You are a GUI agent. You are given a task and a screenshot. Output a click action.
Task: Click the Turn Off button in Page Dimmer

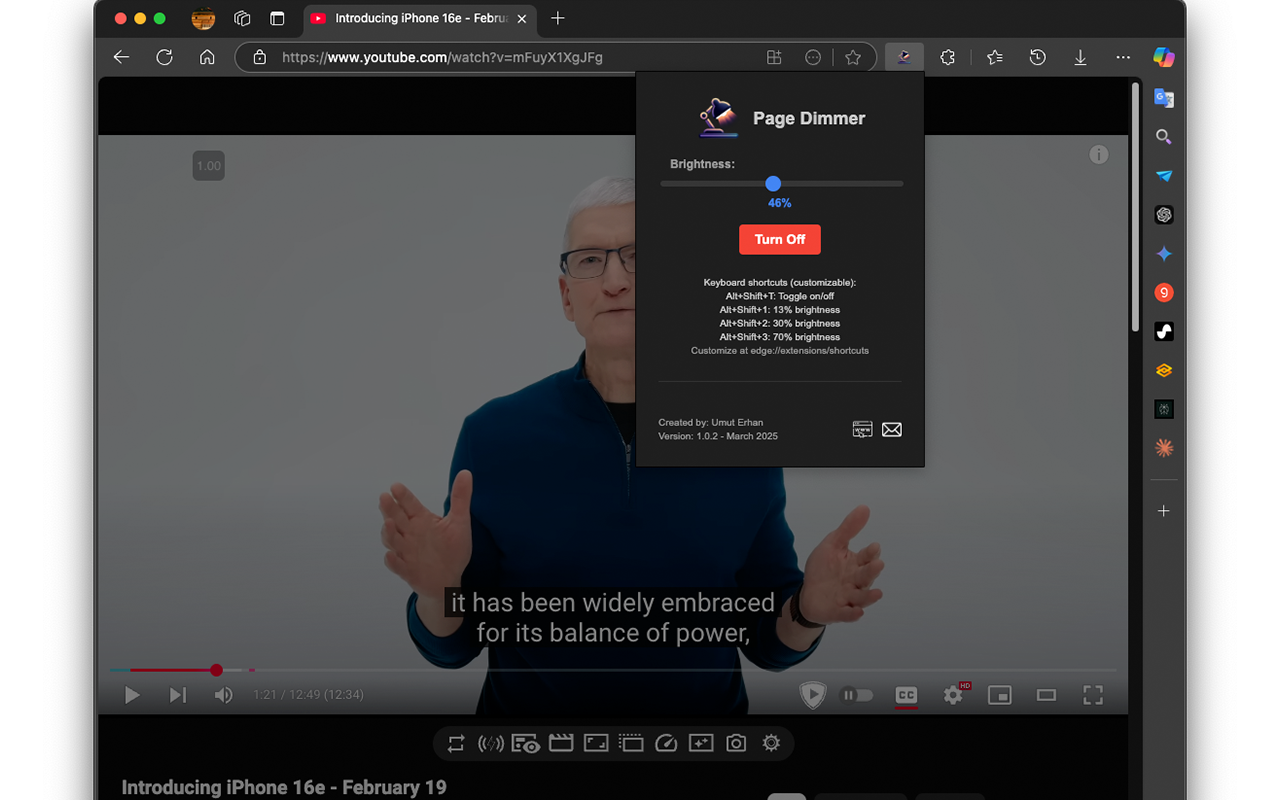780,240
